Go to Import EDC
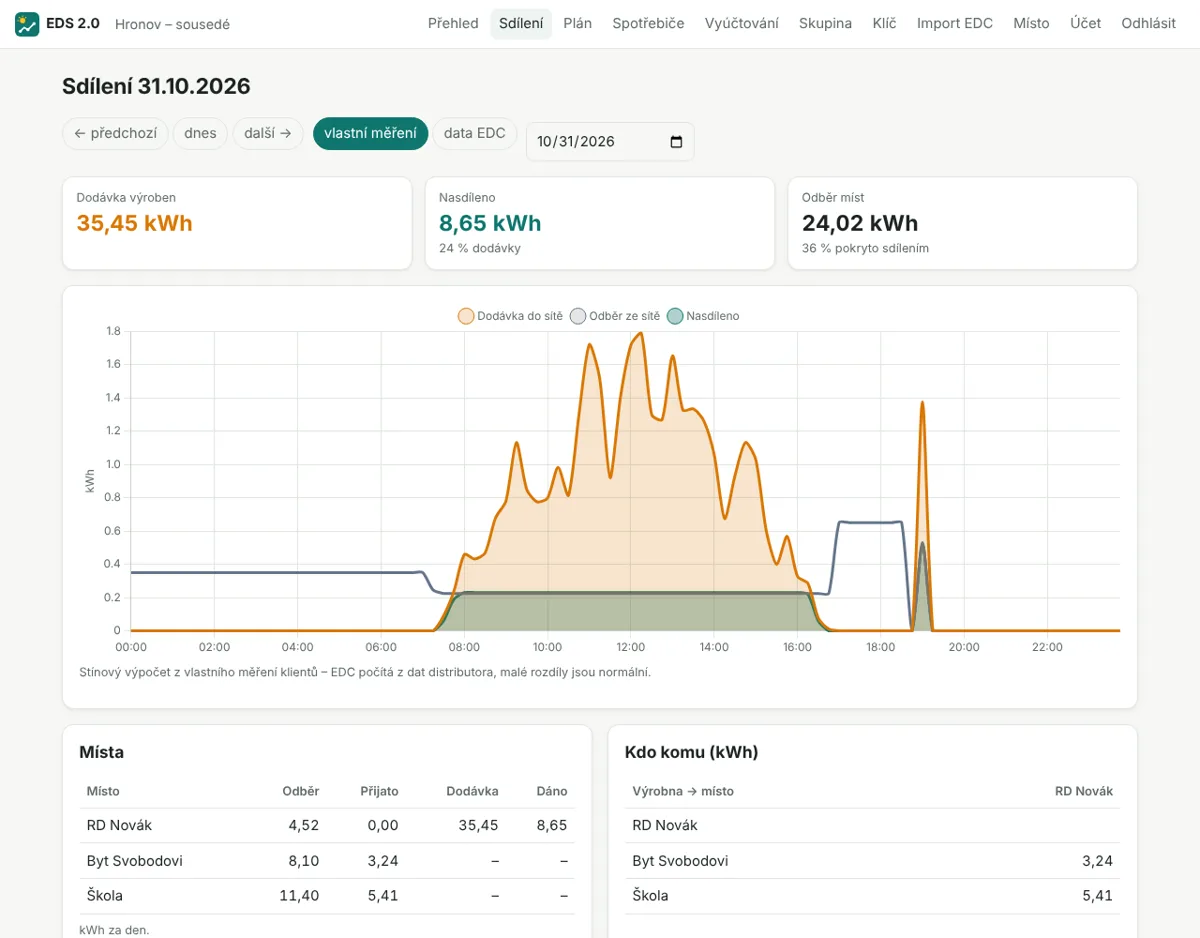The width and height of the screenshot is (1200, 938). pyautogui.click(x=955, y=23)
